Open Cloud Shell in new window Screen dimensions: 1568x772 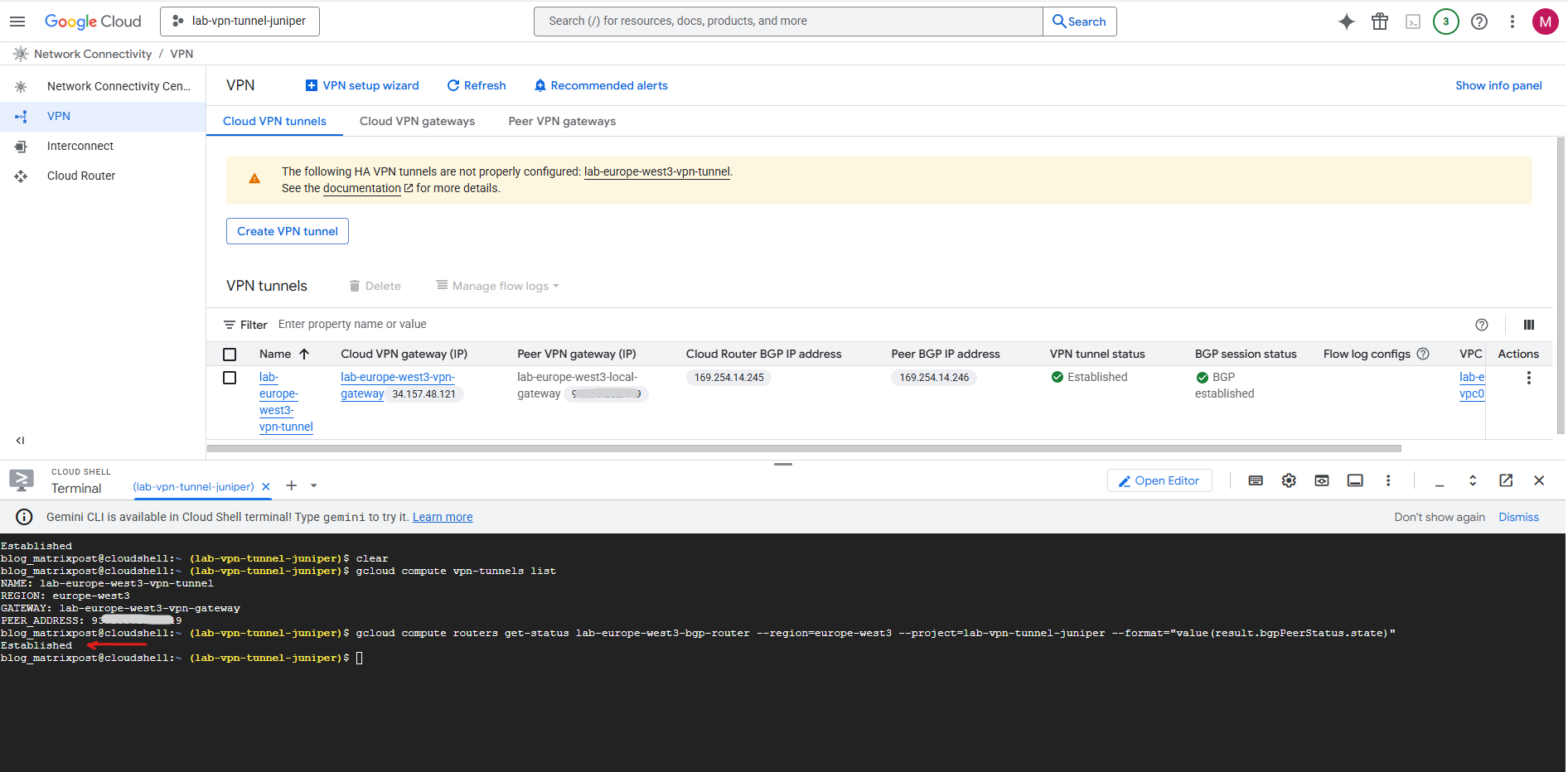(x=1506, y=480)
